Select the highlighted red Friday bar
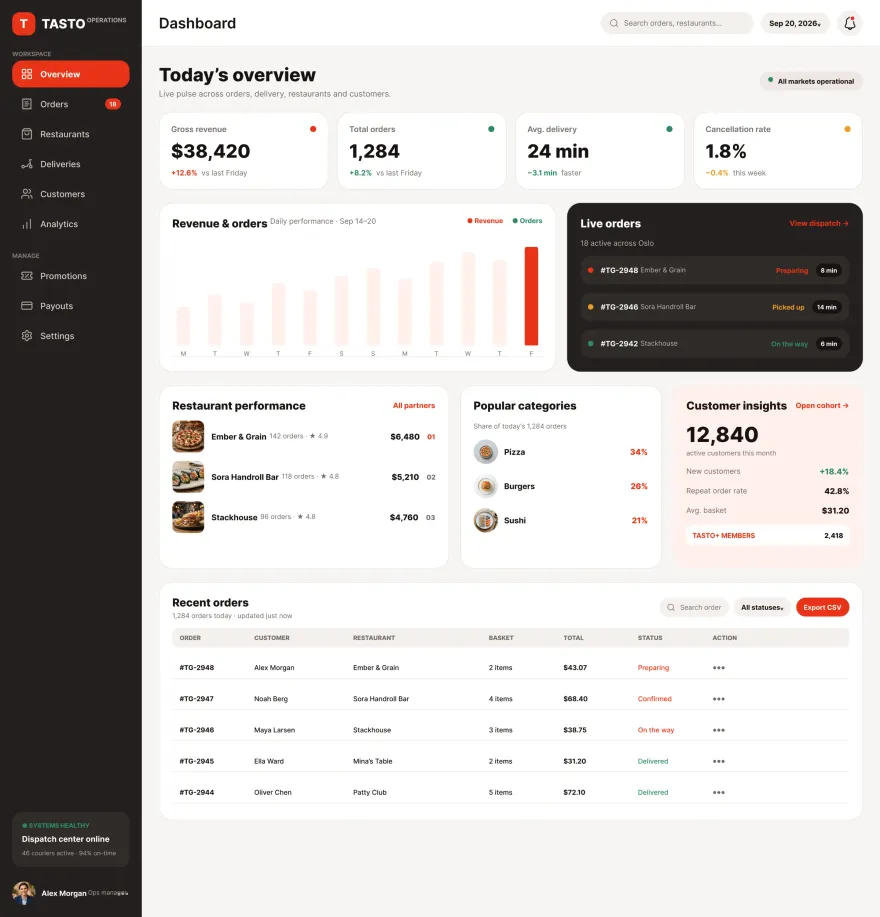The height and width of the screenshot is (917, 880). pyautogui.click(x=531, y=296)
